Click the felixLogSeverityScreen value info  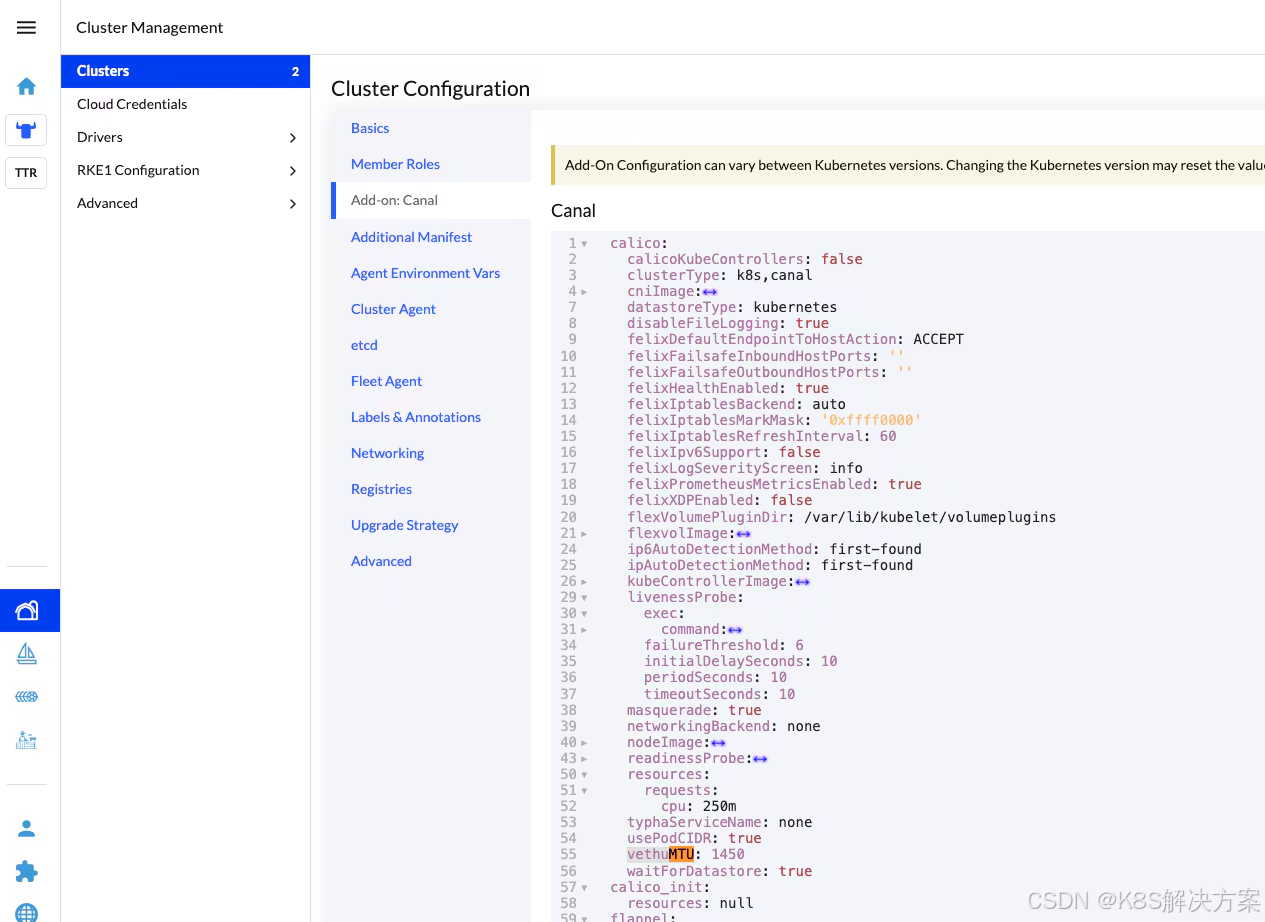(846, 468)
